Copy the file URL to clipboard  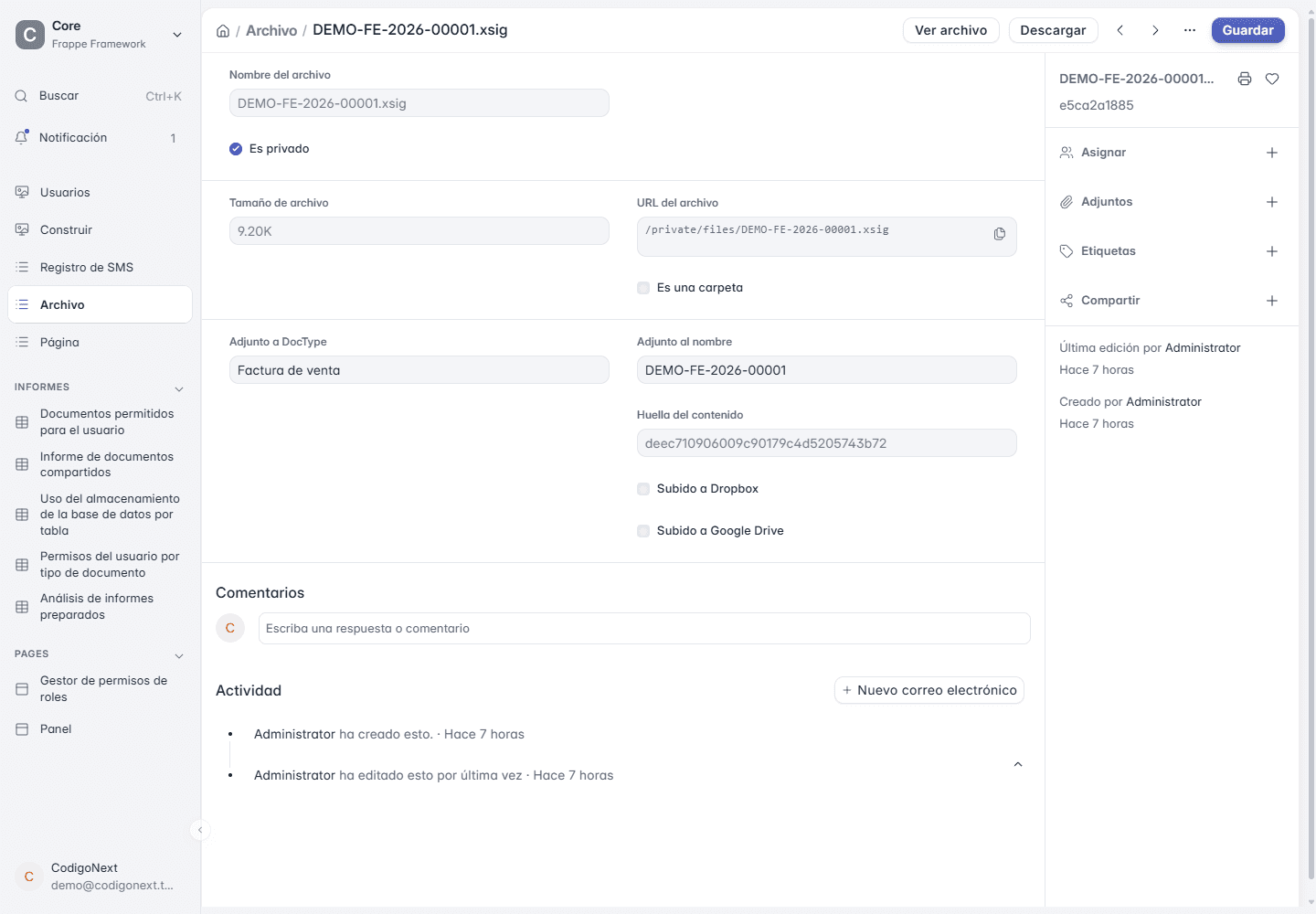pyautogui.click(x=1000, y=234)
